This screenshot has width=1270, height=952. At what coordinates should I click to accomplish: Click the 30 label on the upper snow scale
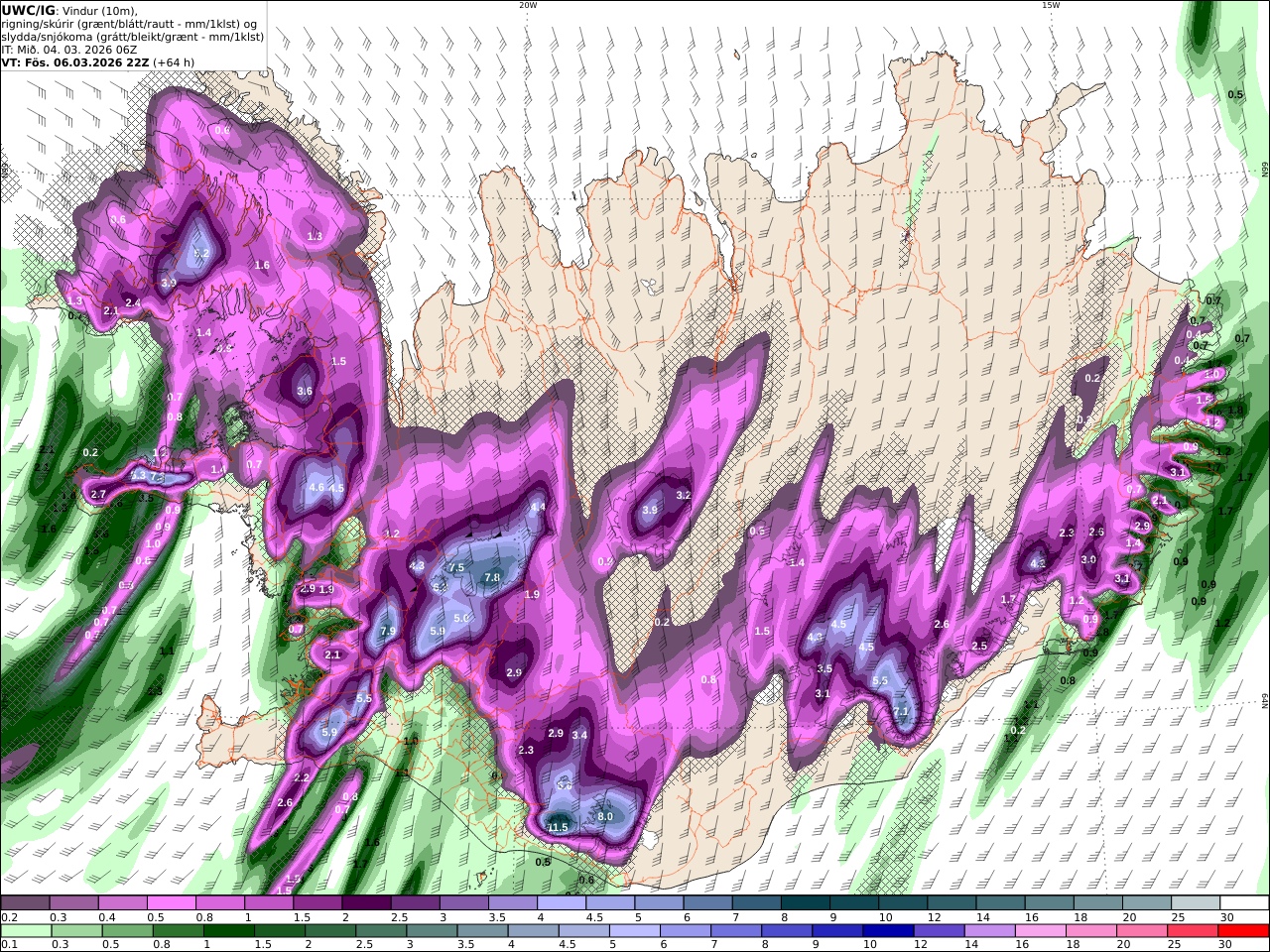1226,917
